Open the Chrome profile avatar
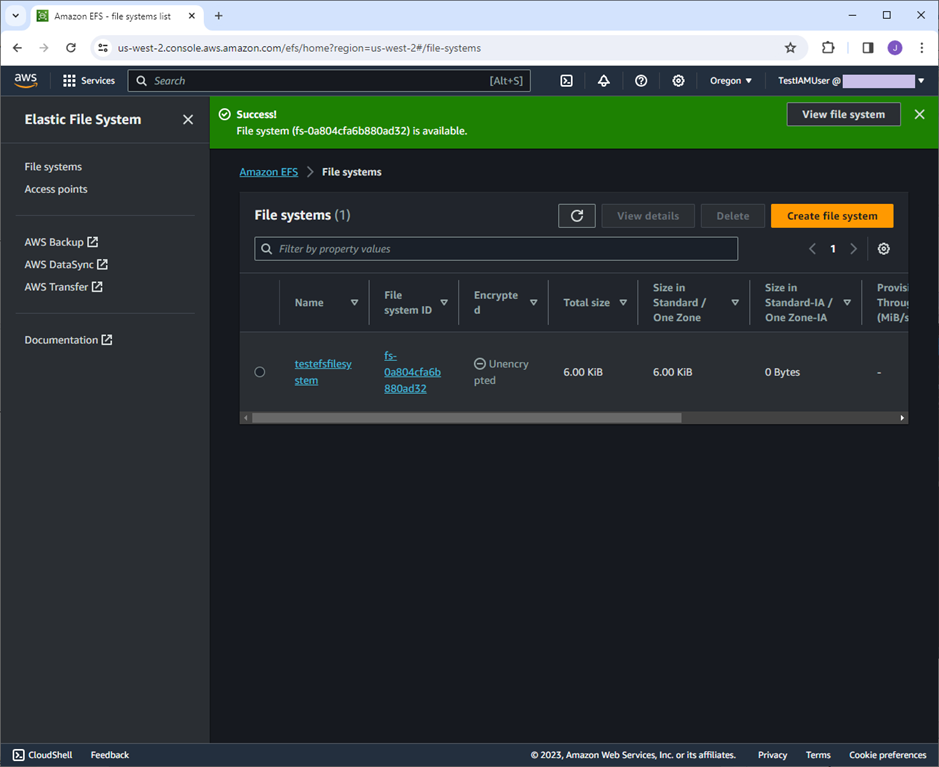The height and width of the screenshot is (767, 939). [895, 48]
